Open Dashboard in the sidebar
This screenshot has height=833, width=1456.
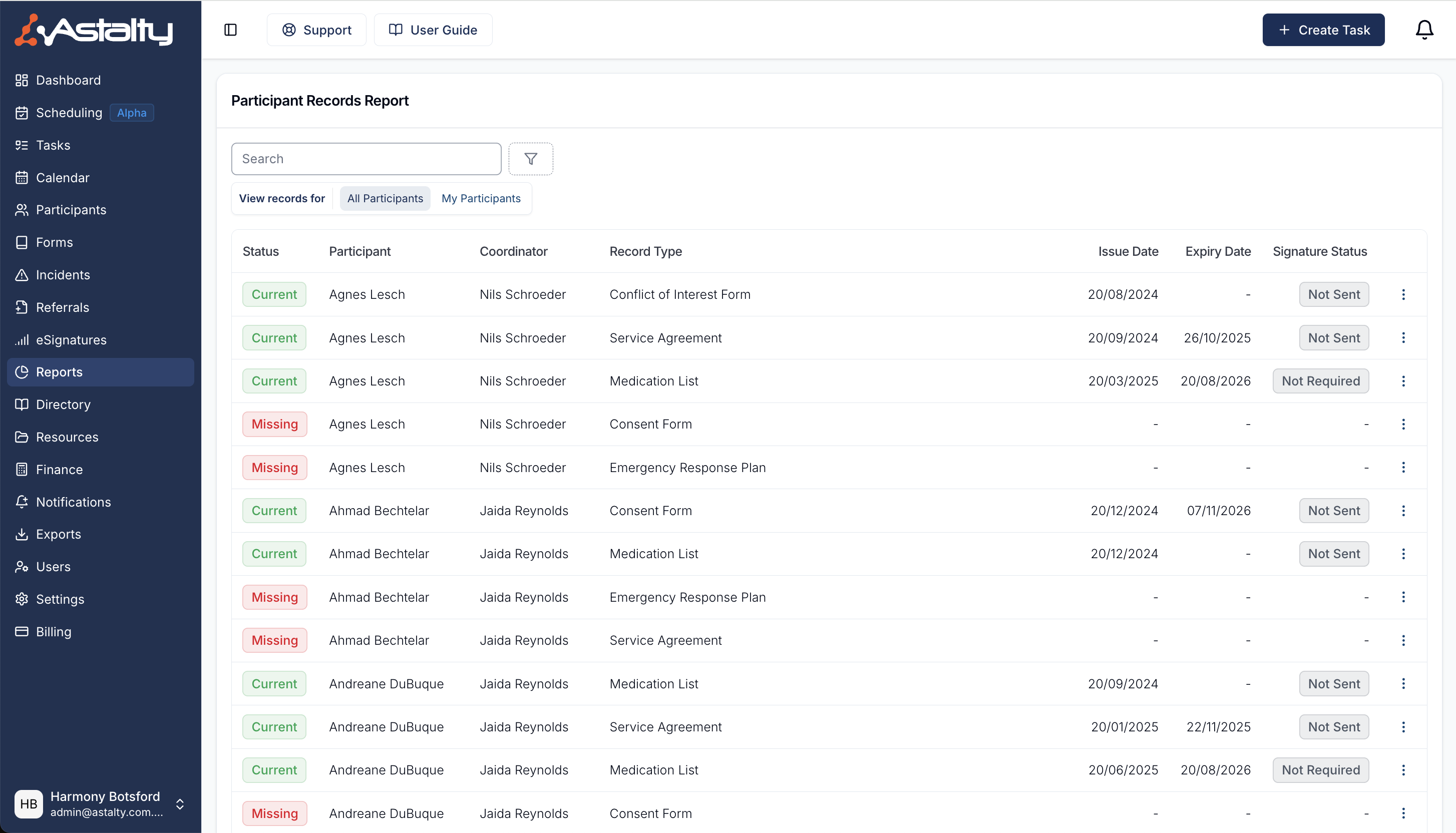100,80
